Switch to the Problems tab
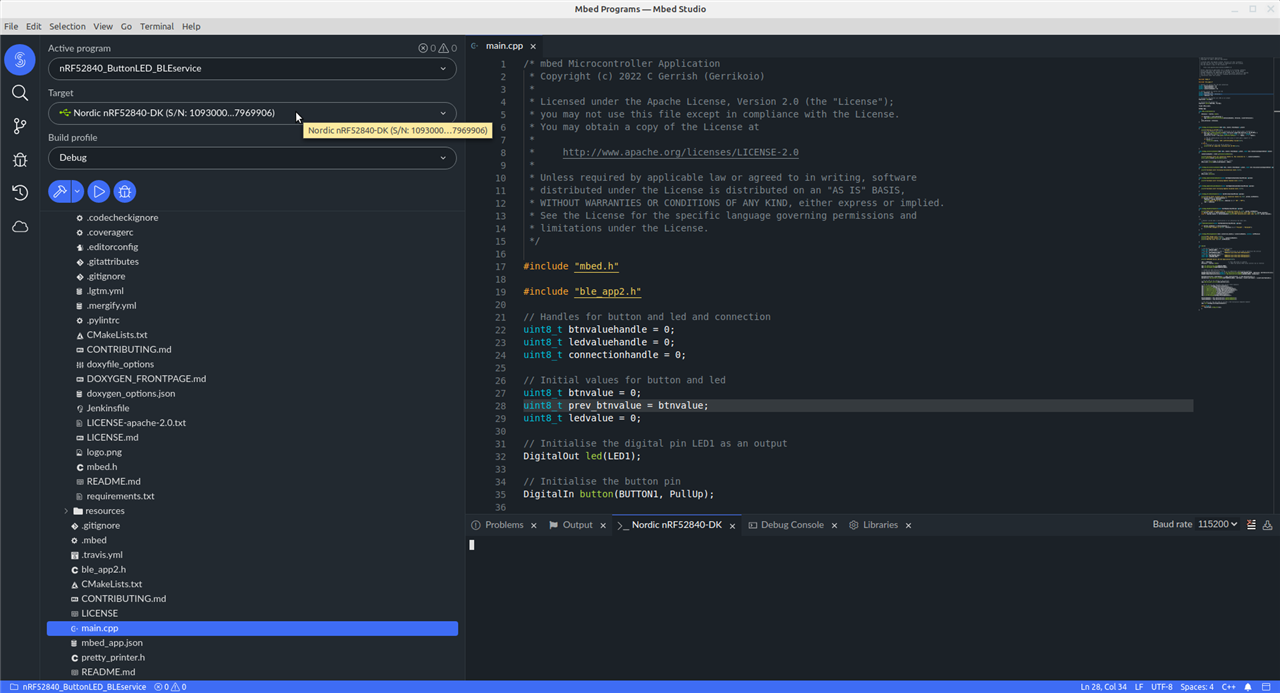This screenshot has width=1280, height=693. click(504, 525)
